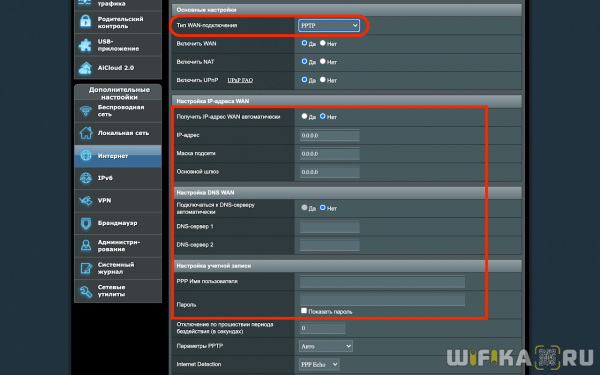This screenshot has width=600, height=375.
Task: Select Нет for Включить NAT
Action: [x=323, y=61]
